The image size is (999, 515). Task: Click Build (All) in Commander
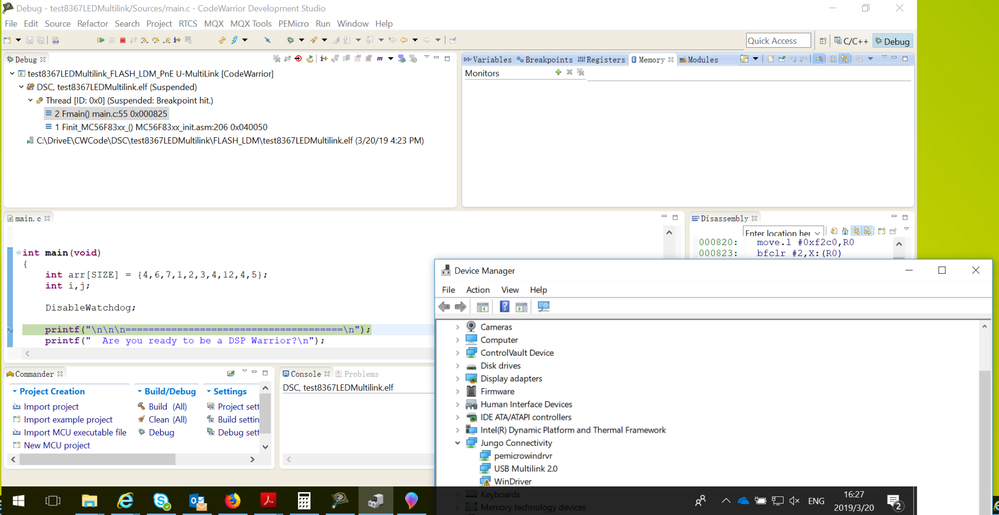pos(168,407)
